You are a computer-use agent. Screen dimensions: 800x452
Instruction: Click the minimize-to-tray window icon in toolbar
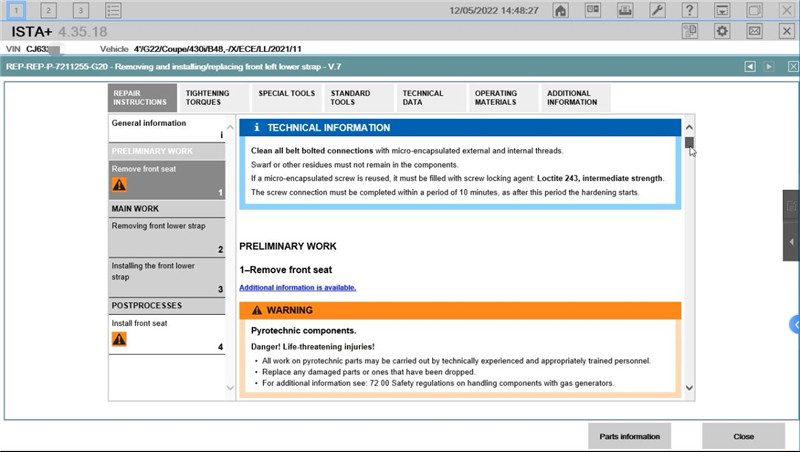tap(721, 10)
